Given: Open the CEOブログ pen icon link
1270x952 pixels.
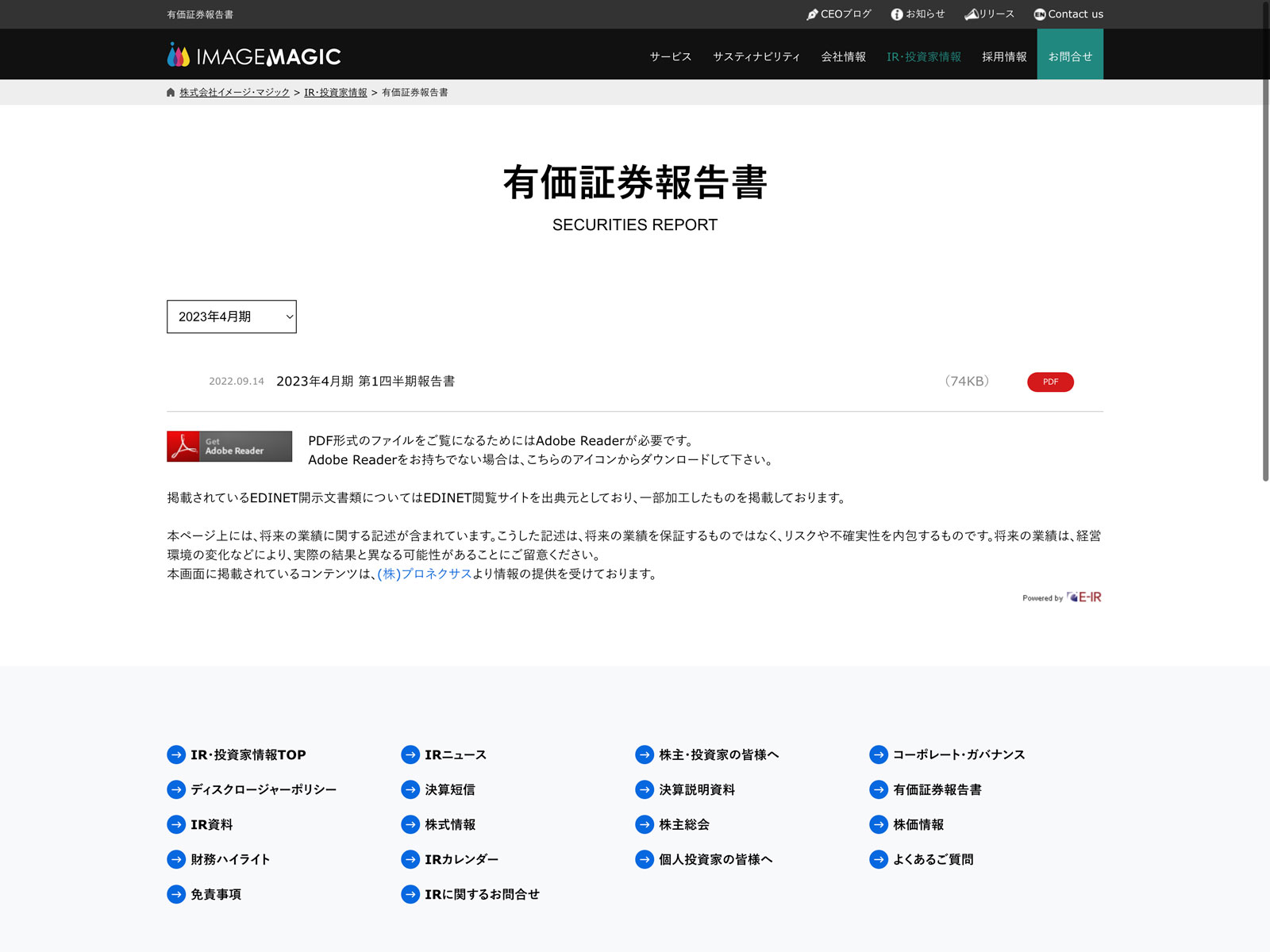Looking at the screenshot, I should tap(812, 14).
